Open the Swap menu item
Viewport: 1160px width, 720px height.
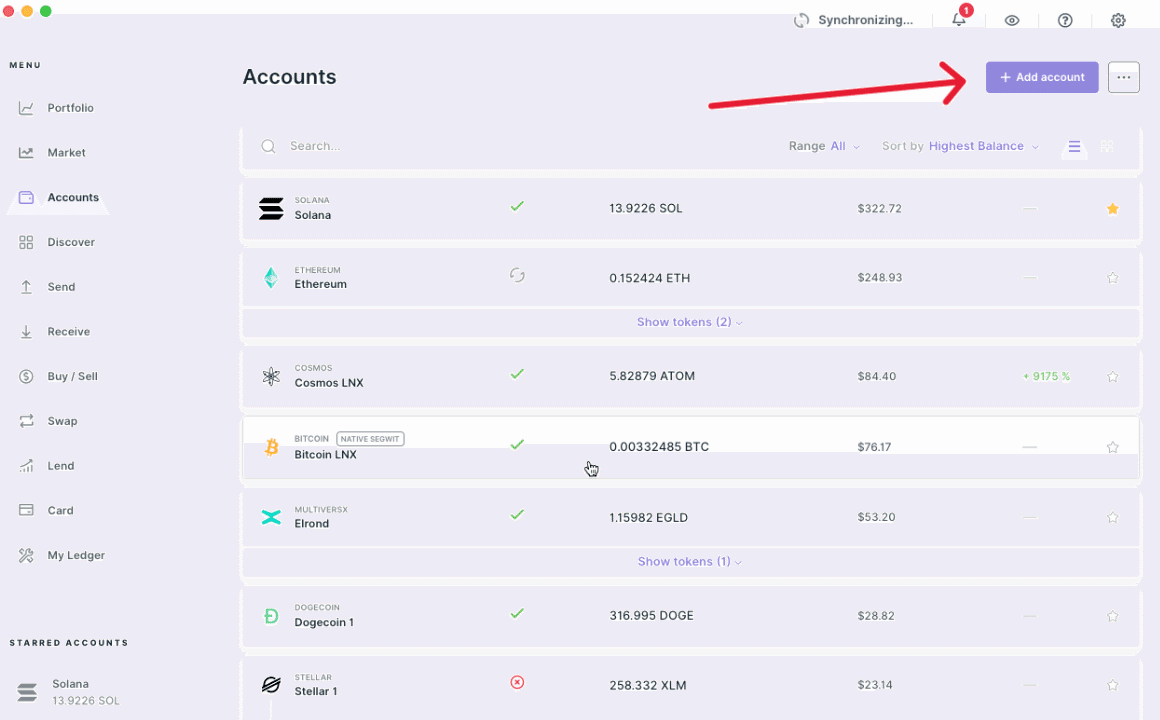(x=62, y=421)
